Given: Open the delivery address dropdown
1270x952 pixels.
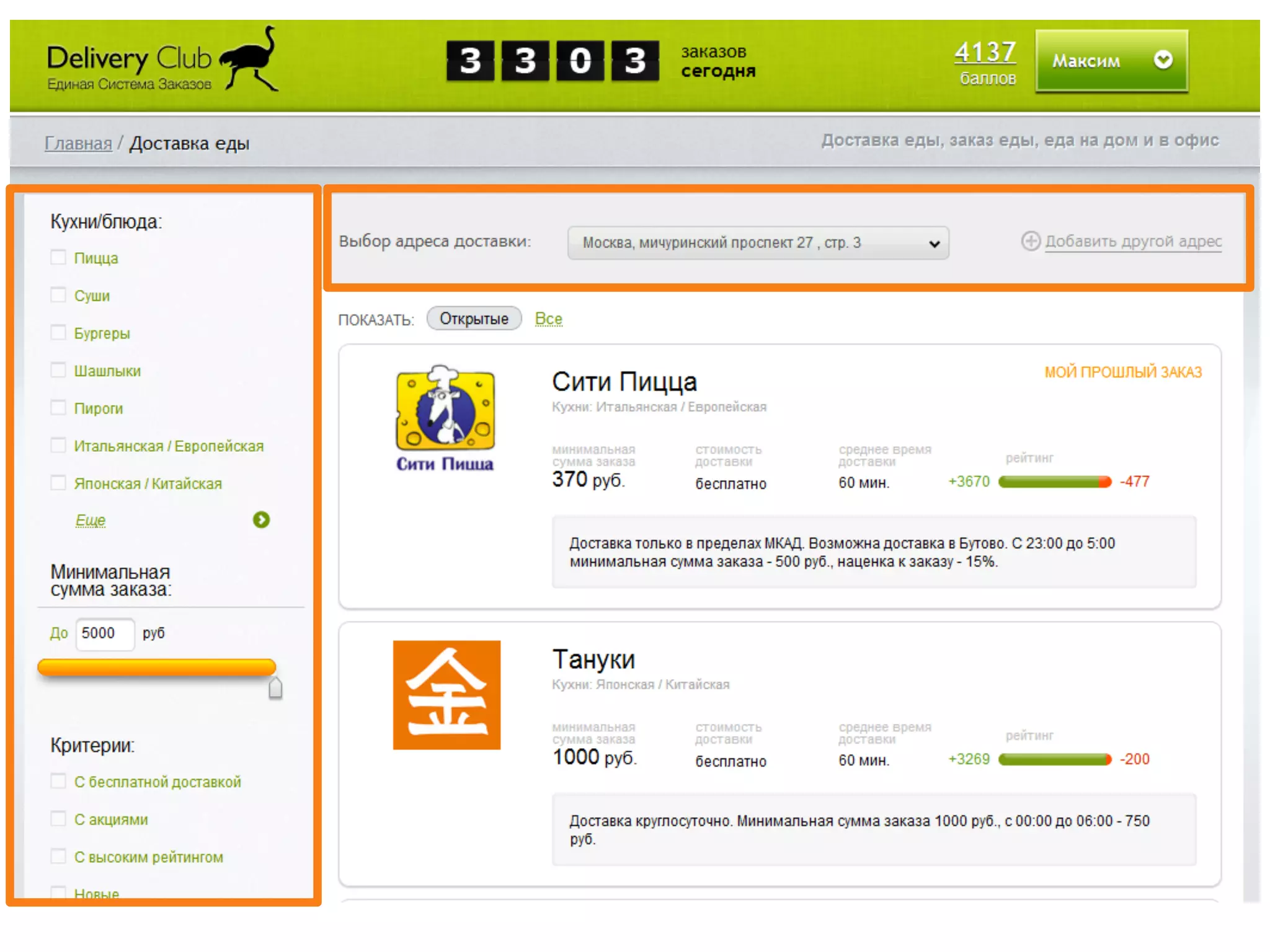Looking at the screenshot, I should [758, 243].
